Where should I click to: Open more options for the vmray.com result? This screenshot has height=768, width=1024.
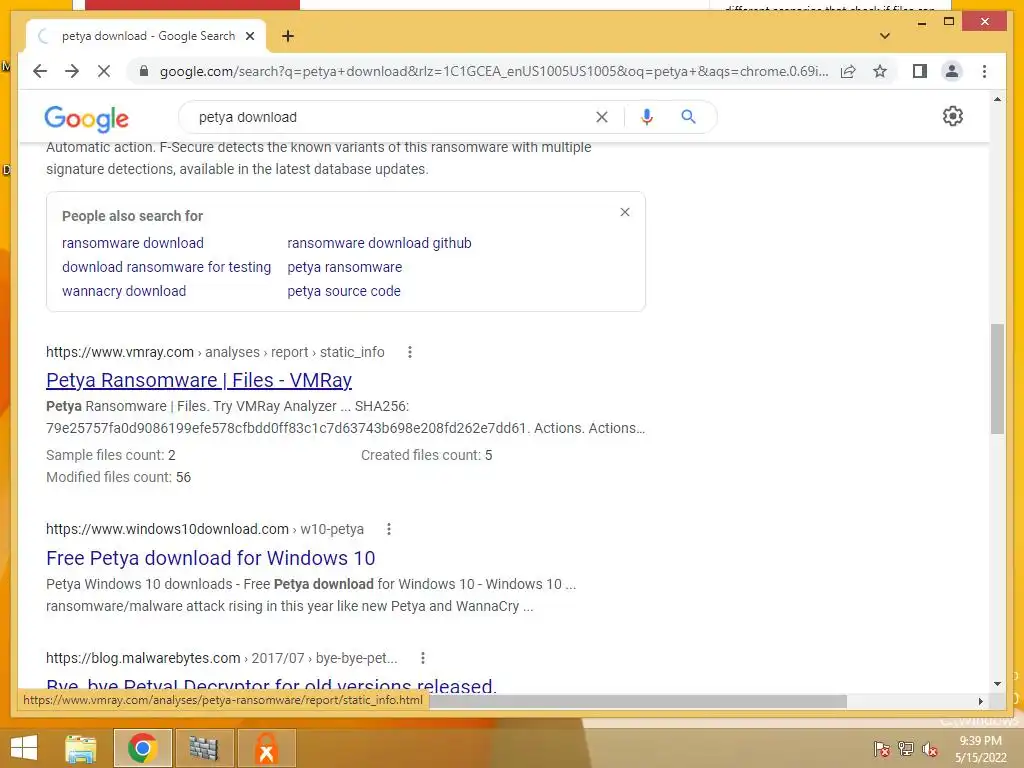tap(409, 352)
